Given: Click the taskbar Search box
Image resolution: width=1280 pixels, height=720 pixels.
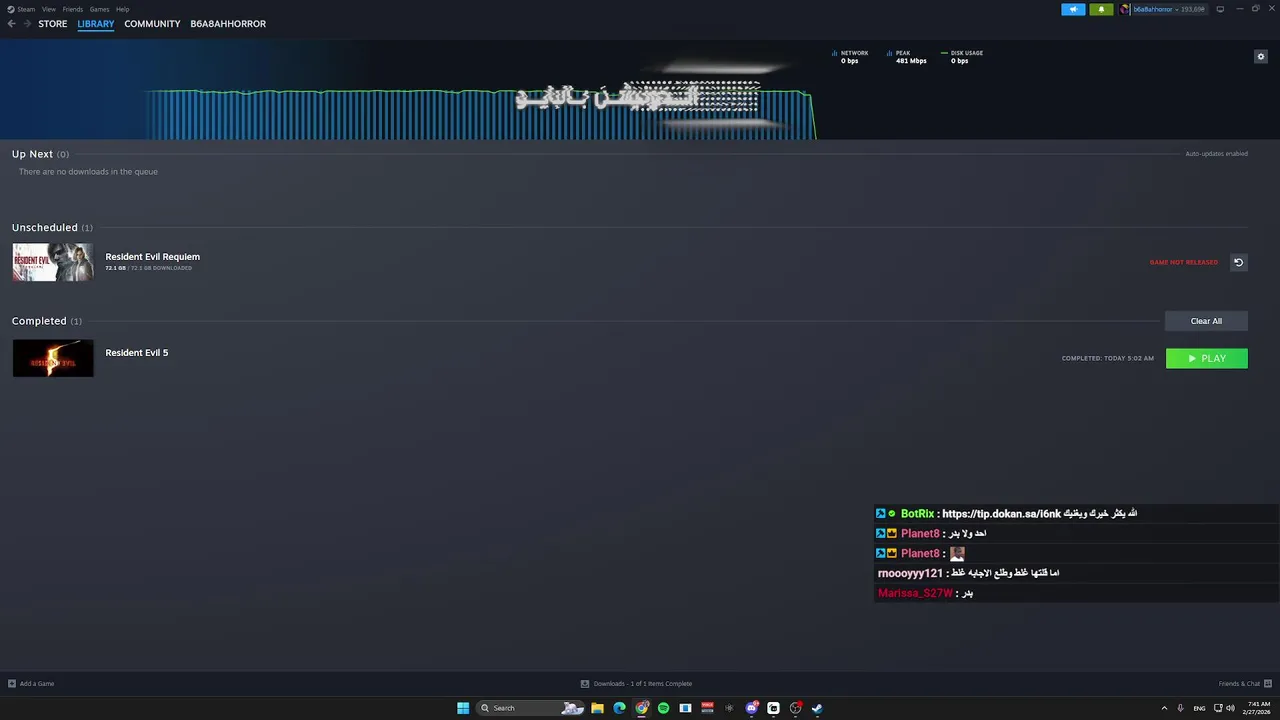Looking at the screenshot, I should click(531, 708).
